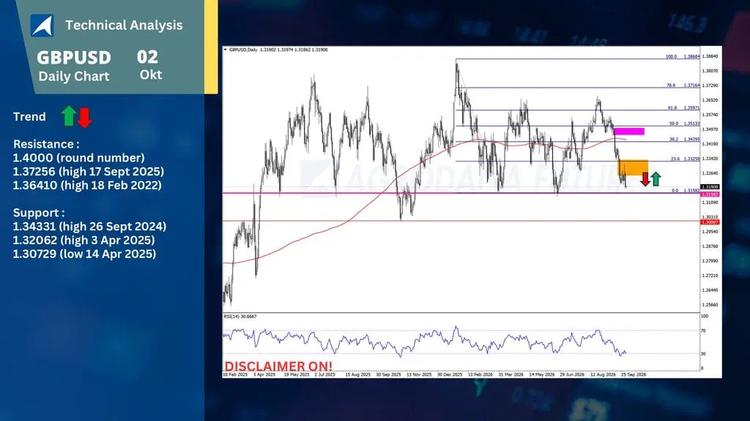Screen dimensions: 750x421
Task: Click '1.37256 (high 17 Sept 2025)'
Action: [x=88, y=171]
